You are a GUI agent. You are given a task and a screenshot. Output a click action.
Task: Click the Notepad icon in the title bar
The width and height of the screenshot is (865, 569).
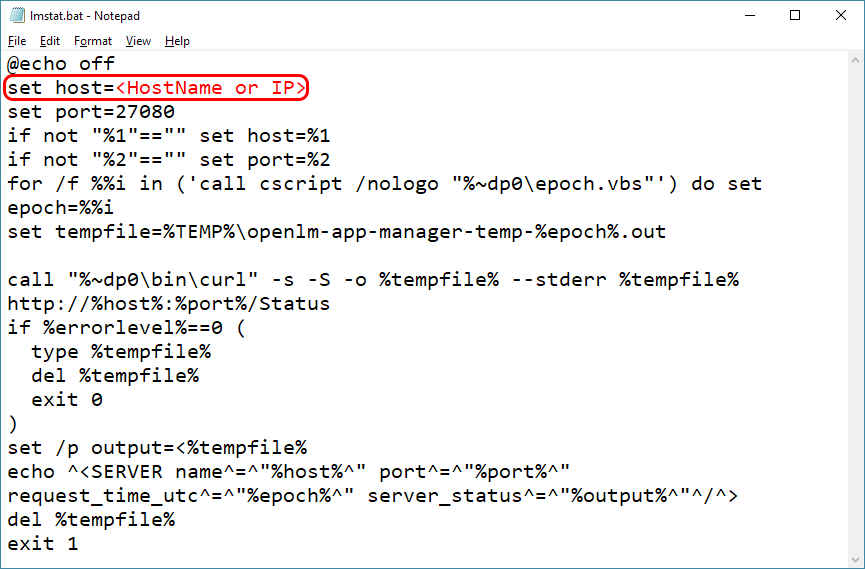(x=16, y=16)
